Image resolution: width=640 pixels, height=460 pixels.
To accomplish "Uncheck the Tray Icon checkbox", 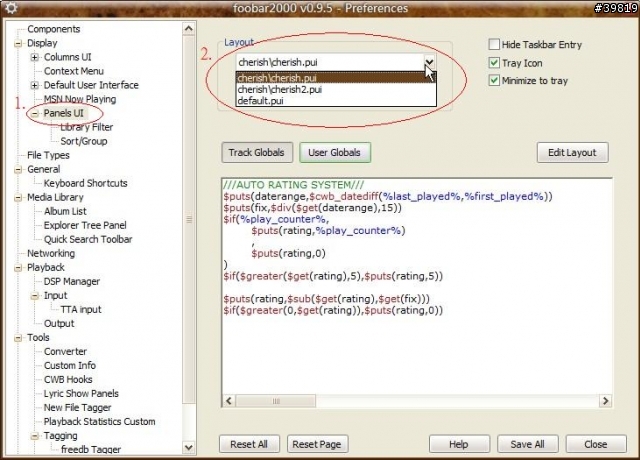I will tap(494, 62).
